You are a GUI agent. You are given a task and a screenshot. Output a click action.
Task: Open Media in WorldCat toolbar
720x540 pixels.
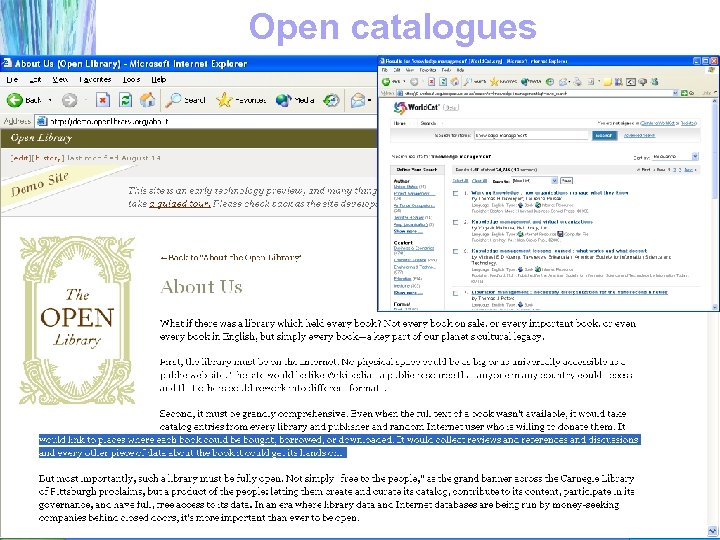tap(531, 82)
